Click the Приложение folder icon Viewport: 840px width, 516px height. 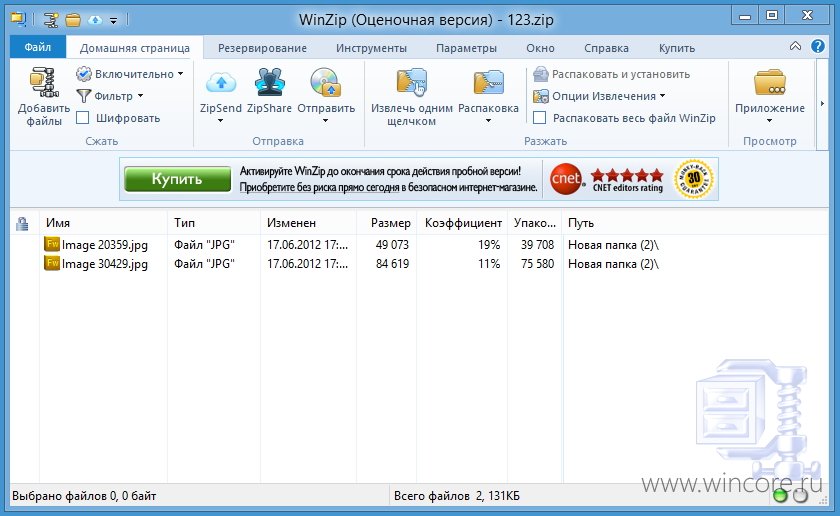pos(770,82)
